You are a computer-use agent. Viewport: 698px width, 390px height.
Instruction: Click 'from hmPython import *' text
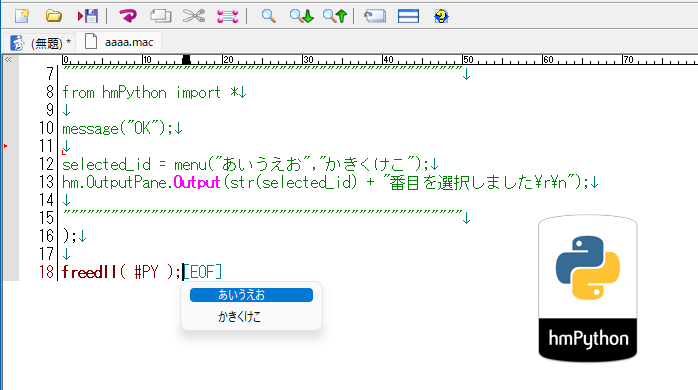point(151,93)
